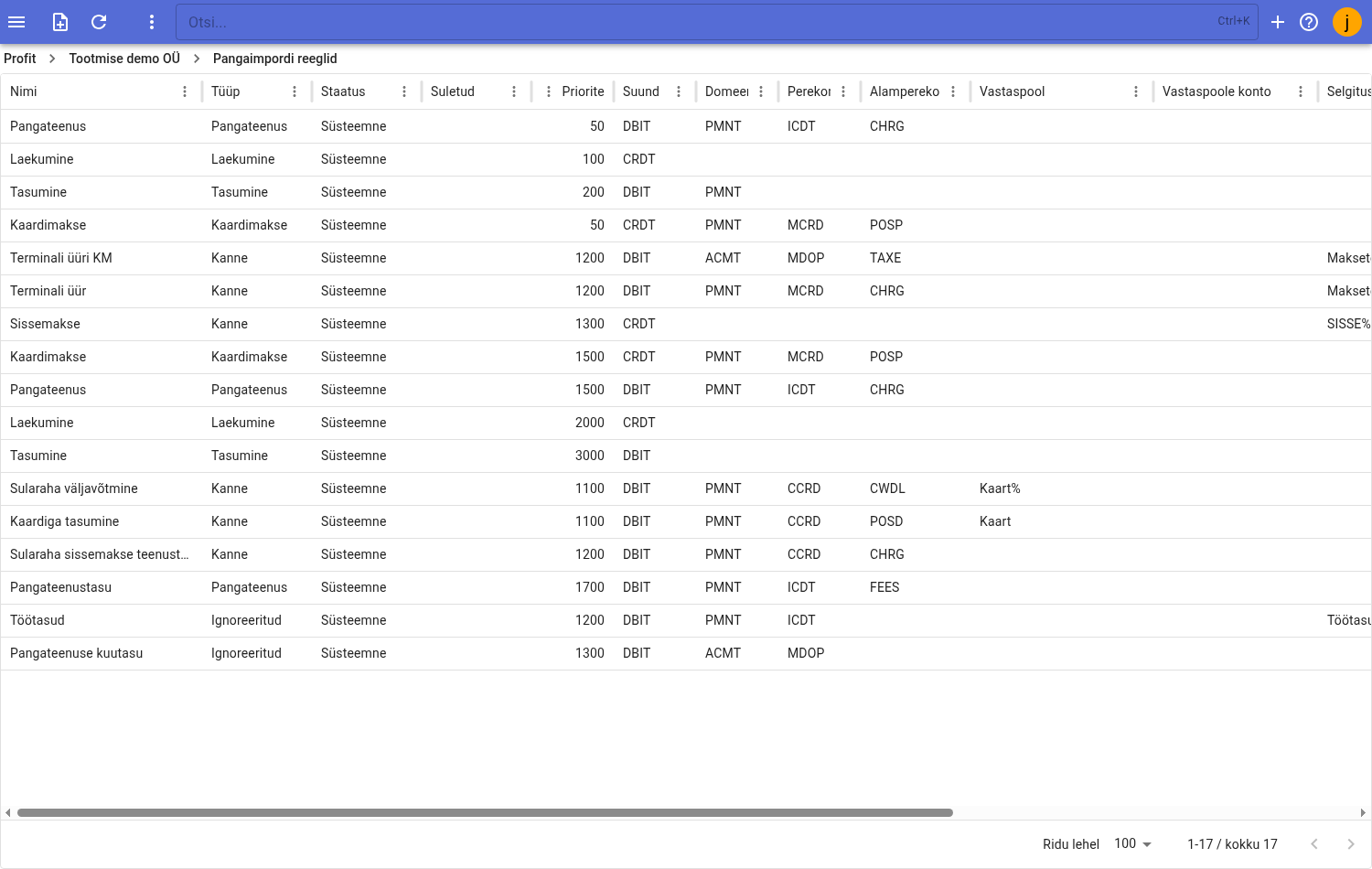This screenshot has height=869, width=1372.
Task: Click the horizontal scrollbar thumb
Action: tap(485, 812)
